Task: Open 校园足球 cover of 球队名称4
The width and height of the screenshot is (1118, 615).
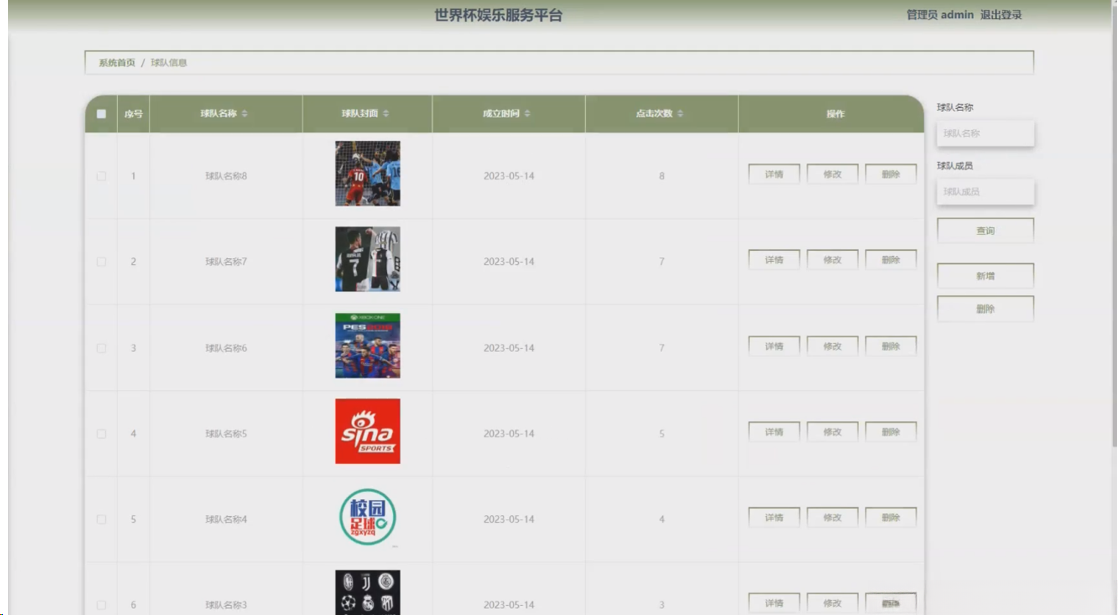Action: [368, 517]
